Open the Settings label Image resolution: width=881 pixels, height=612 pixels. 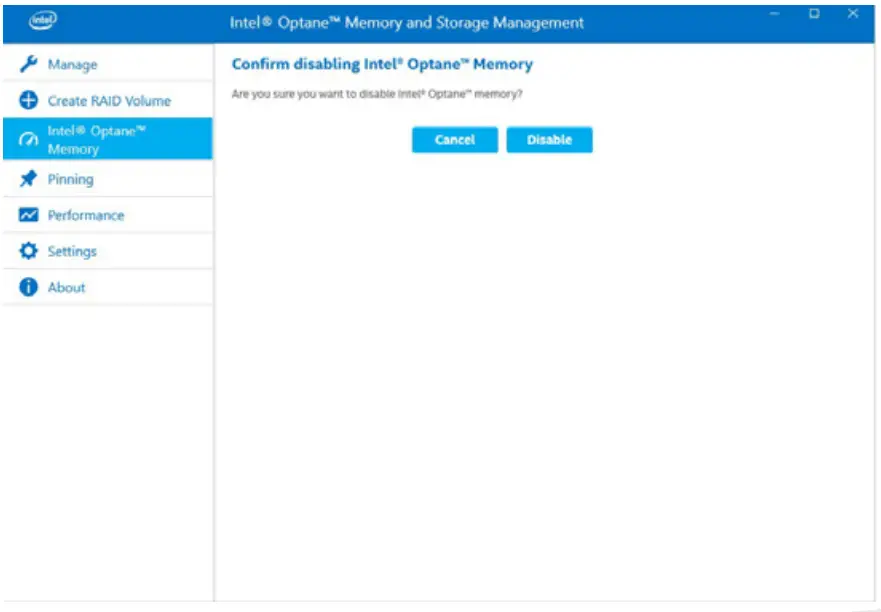click(x=72, y=251)
